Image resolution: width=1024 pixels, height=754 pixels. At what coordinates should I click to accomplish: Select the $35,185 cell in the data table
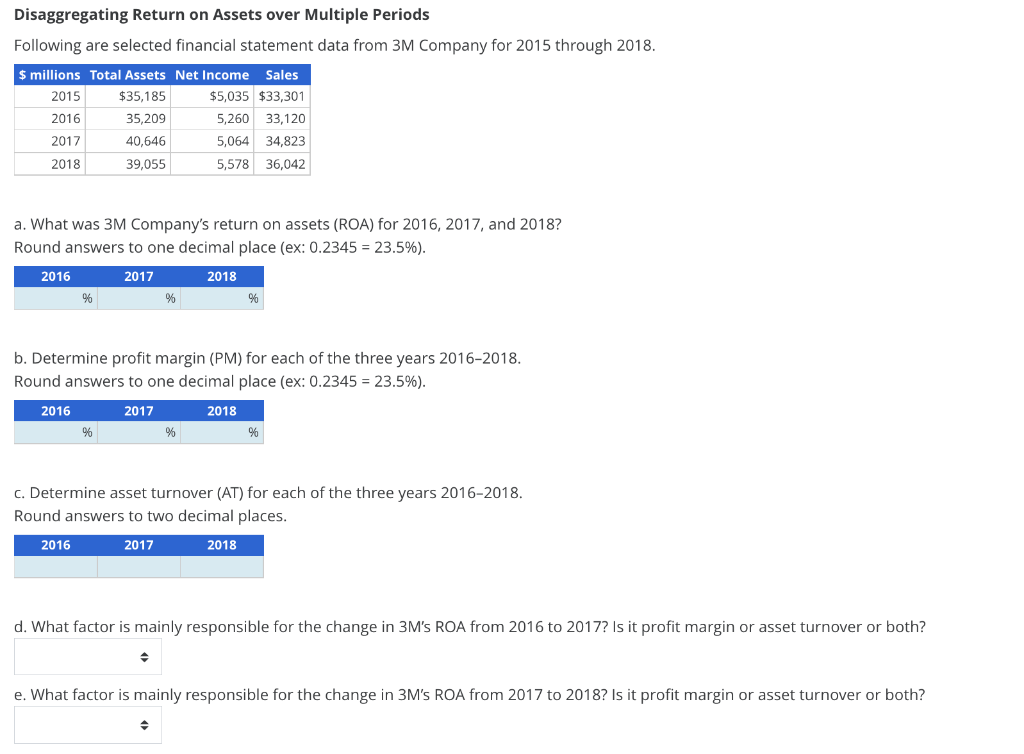140,96
